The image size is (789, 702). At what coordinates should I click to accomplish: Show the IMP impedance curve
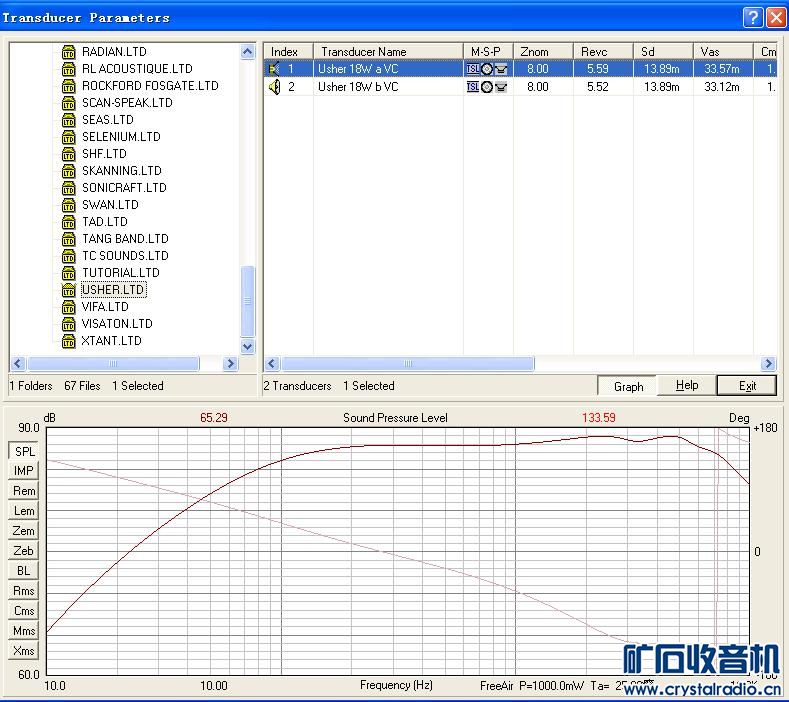pyautogui.click(x=24, y=471)
